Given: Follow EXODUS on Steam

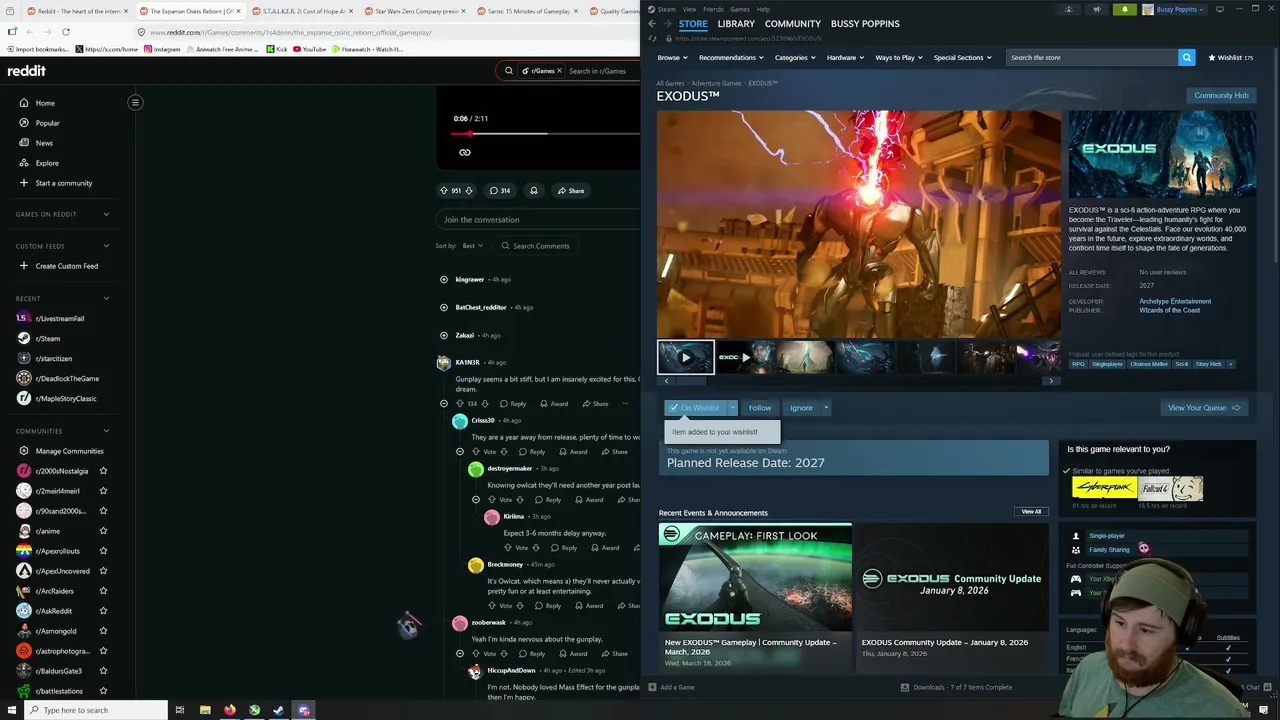Looking at the screenshot, I should point(760,408).
